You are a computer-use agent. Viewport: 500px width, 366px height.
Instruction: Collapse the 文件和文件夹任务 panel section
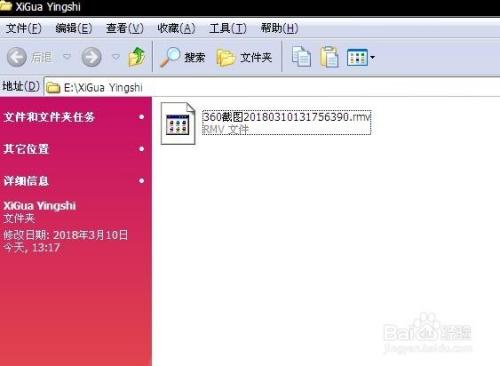click(142, 117)
